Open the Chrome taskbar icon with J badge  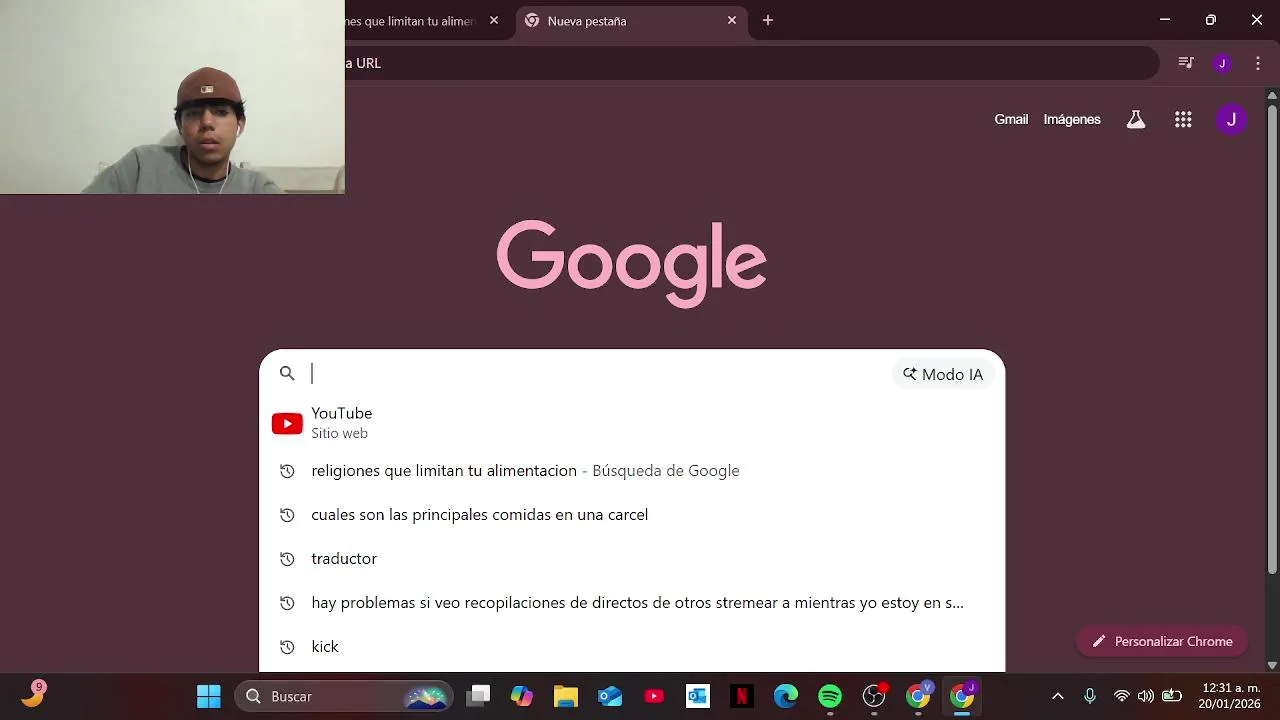[x=962, y=696]
